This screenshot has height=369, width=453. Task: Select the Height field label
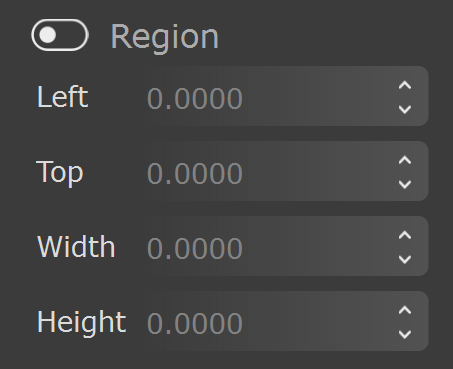(x=82, y=323)
